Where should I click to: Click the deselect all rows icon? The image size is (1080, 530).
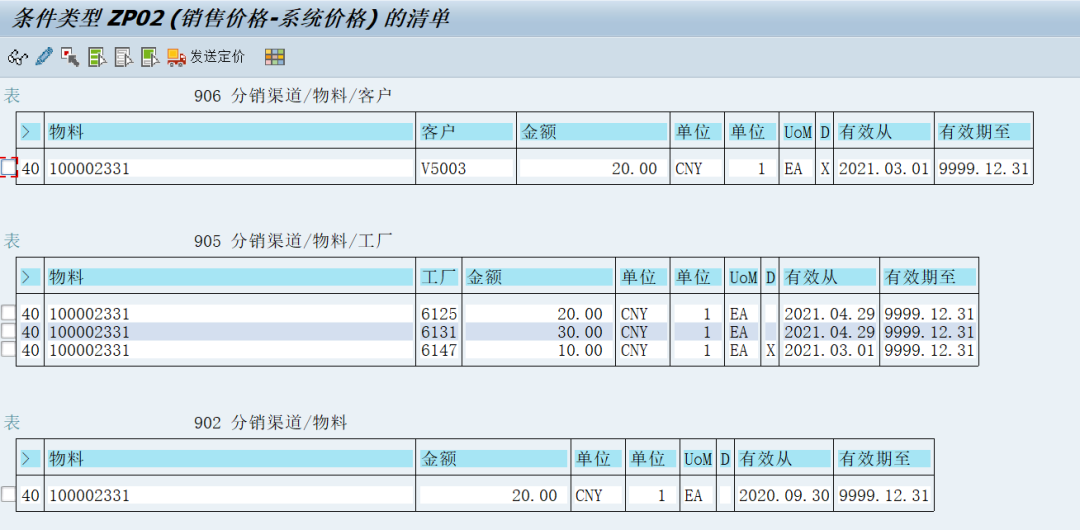pos(123,57)
